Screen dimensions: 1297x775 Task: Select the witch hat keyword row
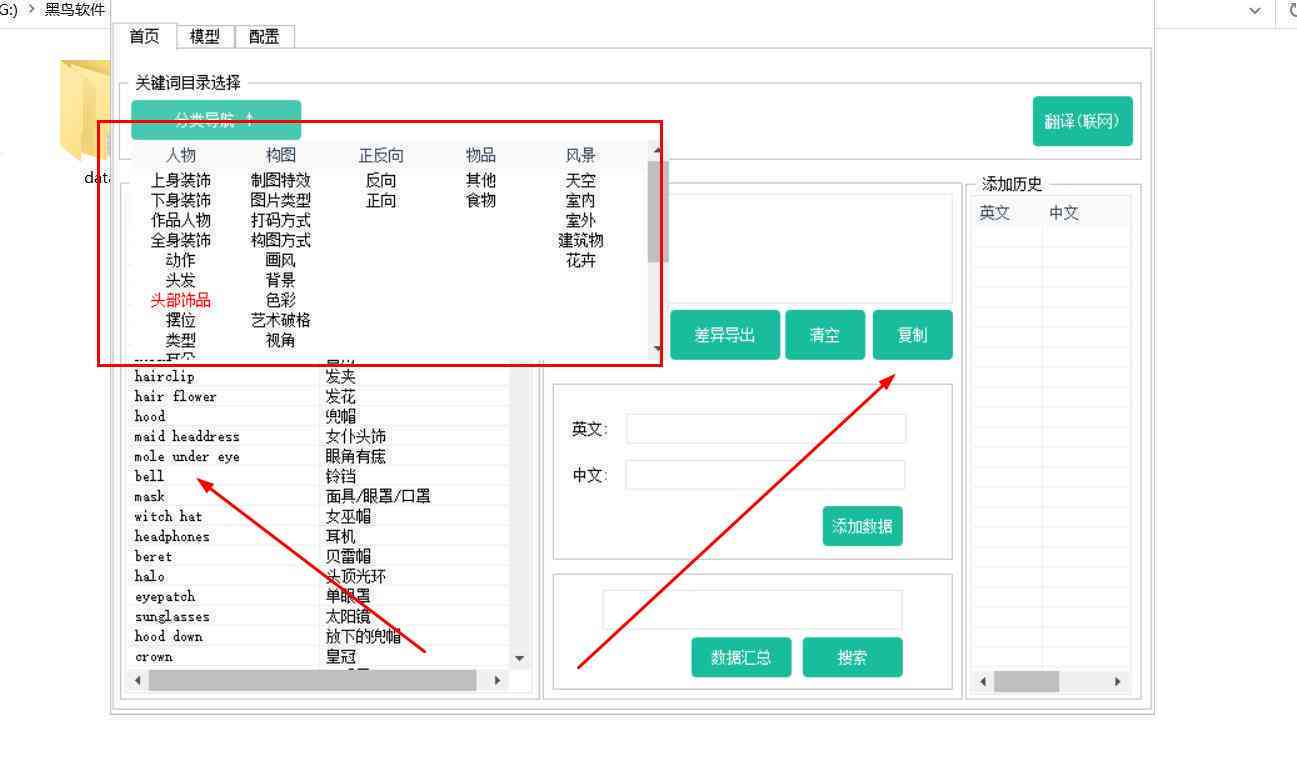pos(320,517)
